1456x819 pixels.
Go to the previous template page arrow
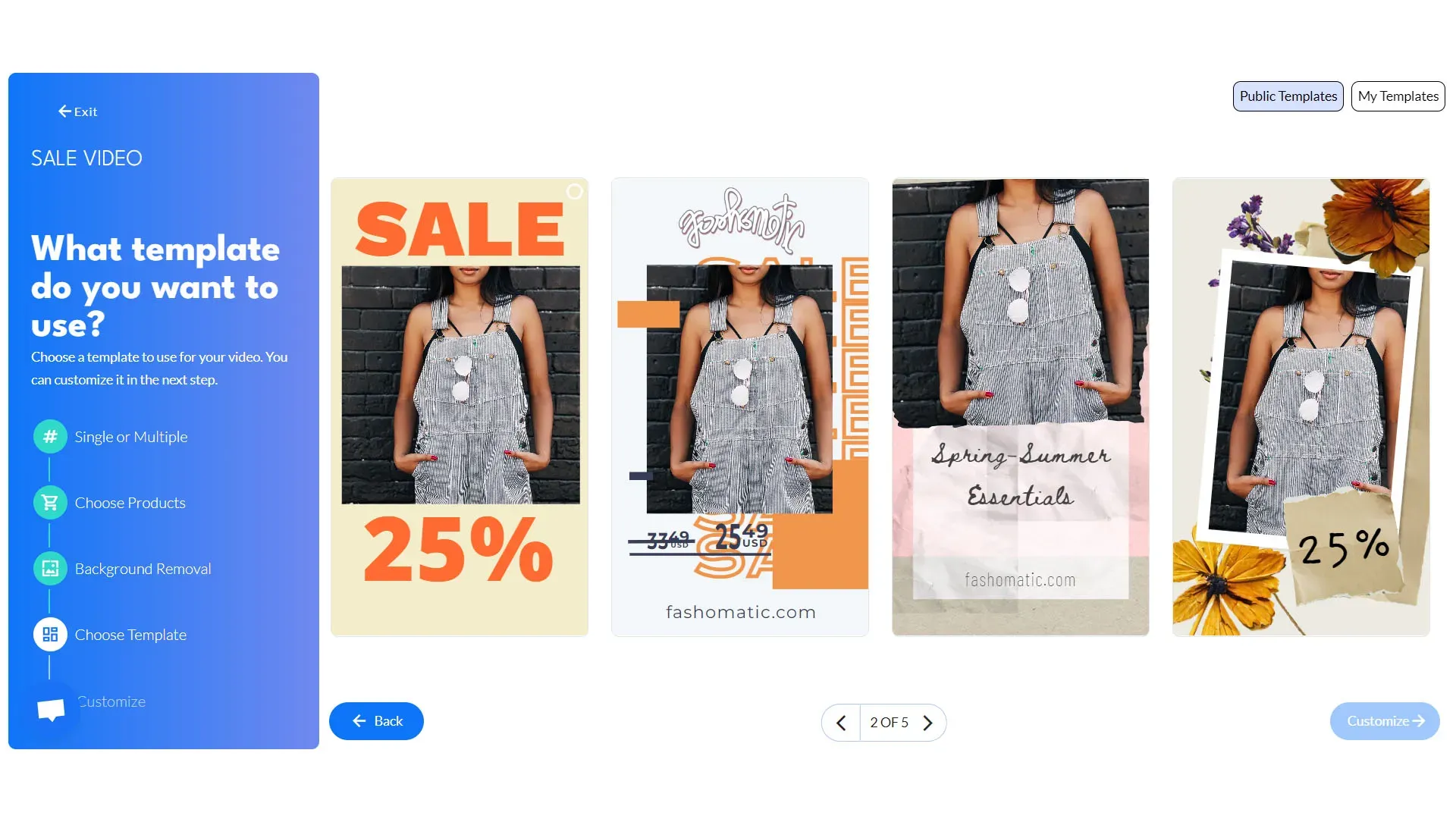coord(841,723)
